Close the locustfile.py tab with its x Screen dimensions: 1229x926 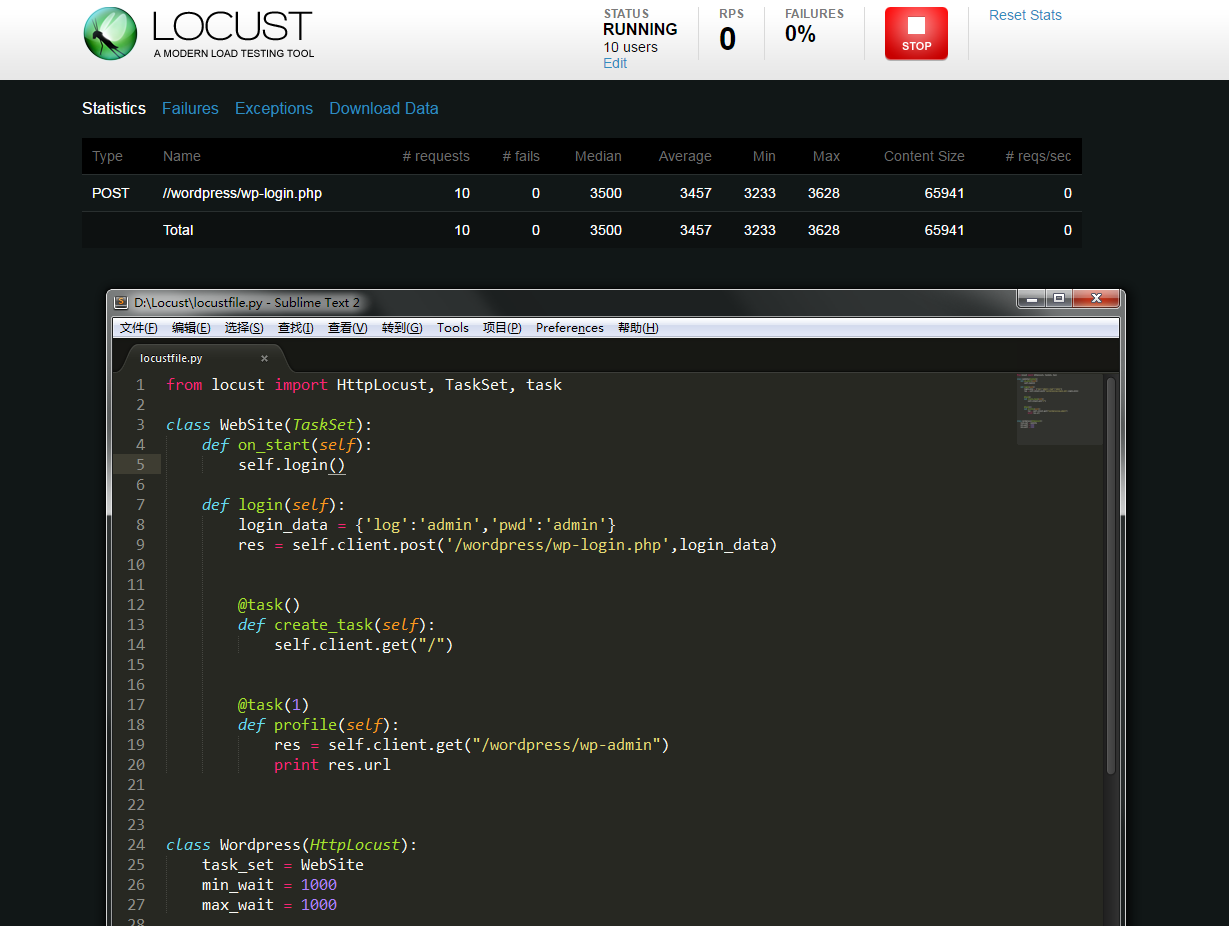point(264,358)
